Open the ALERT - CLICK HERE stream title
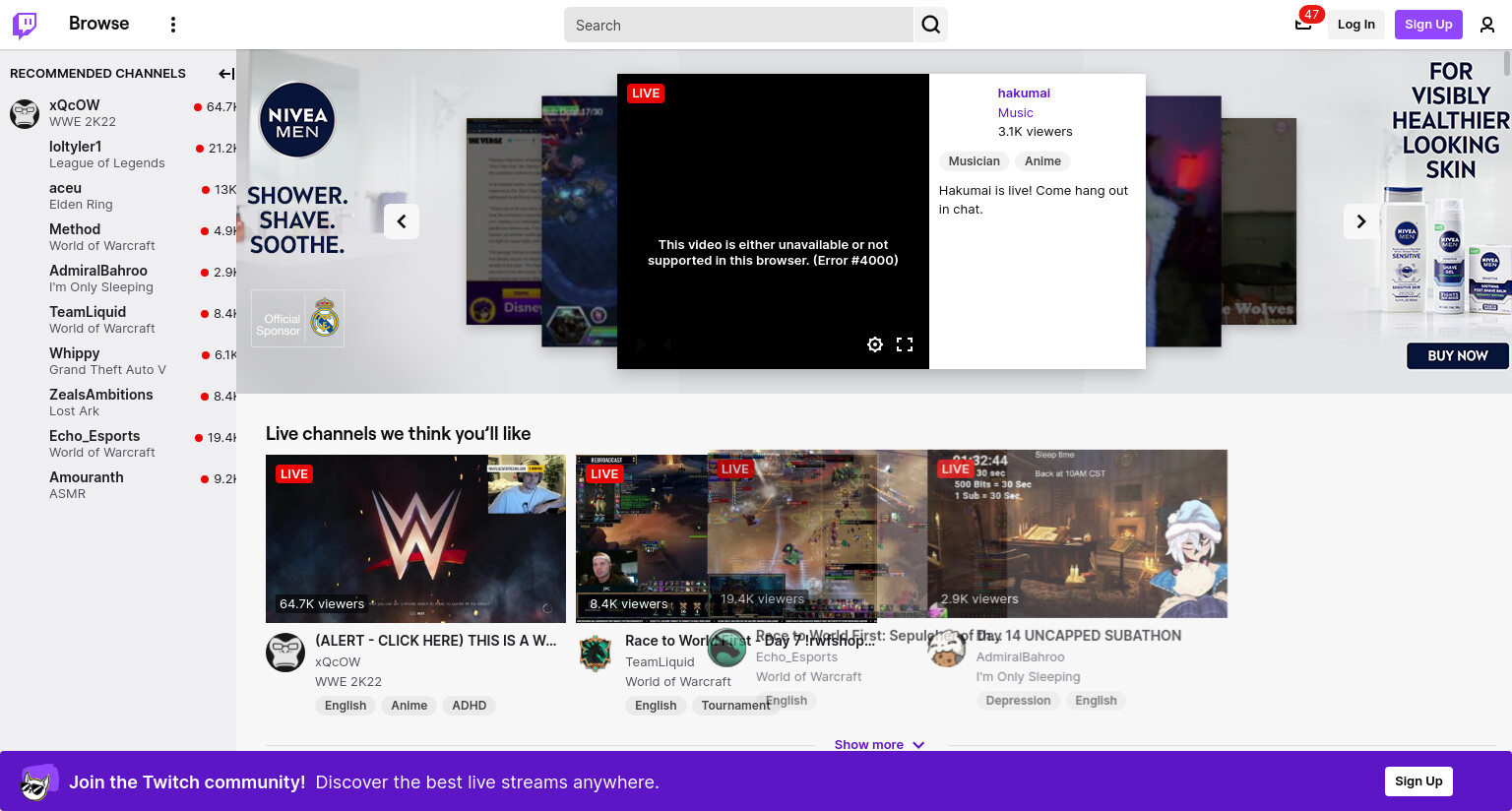This screenshot has height=811, width=1512. (x=436, y=641)
